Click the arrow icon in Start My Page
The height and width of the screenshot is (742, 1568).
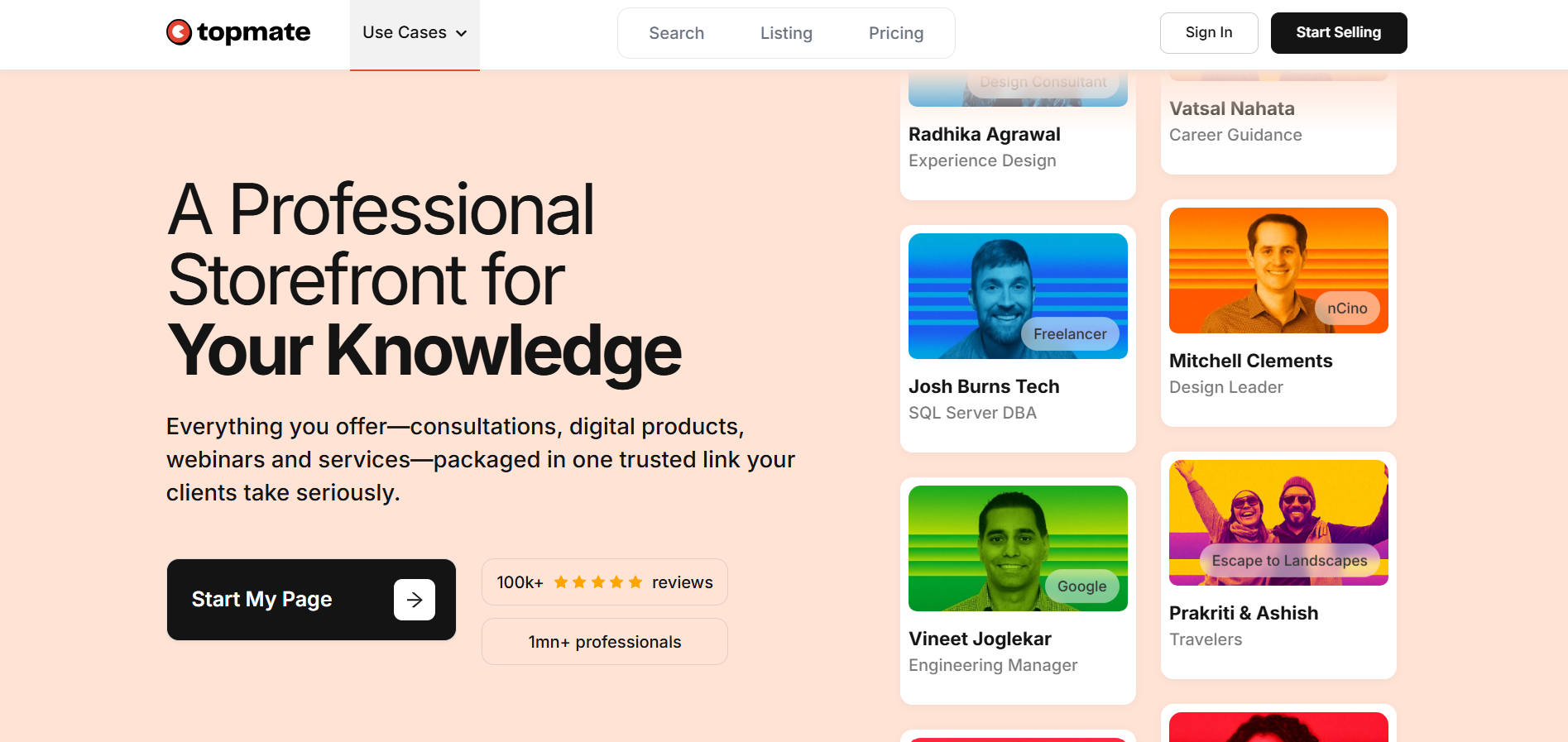coord(415,600)
